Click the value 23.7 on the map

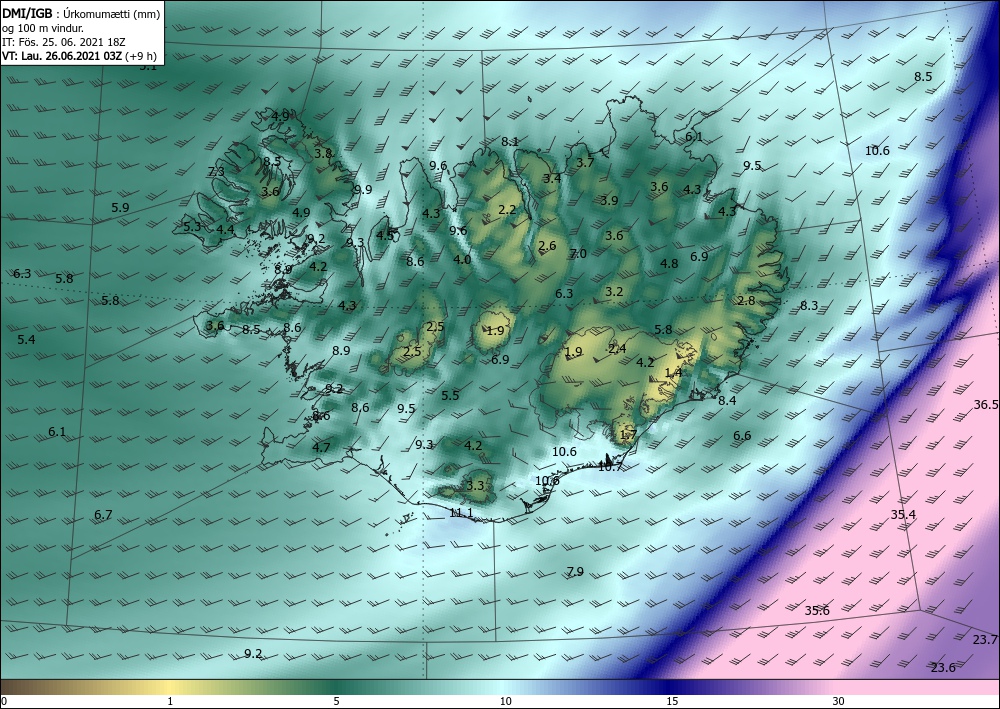(x=985, y=640)
